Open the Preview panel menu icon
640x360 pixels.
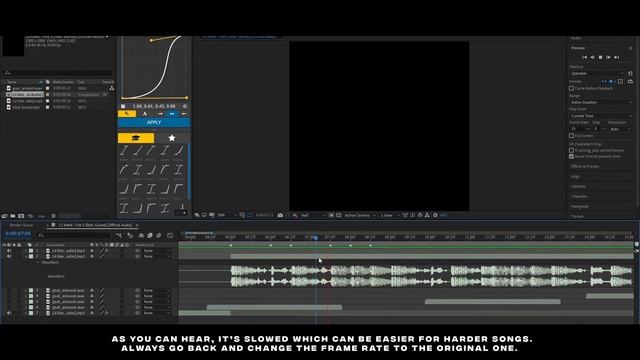[x=630, y=48]
